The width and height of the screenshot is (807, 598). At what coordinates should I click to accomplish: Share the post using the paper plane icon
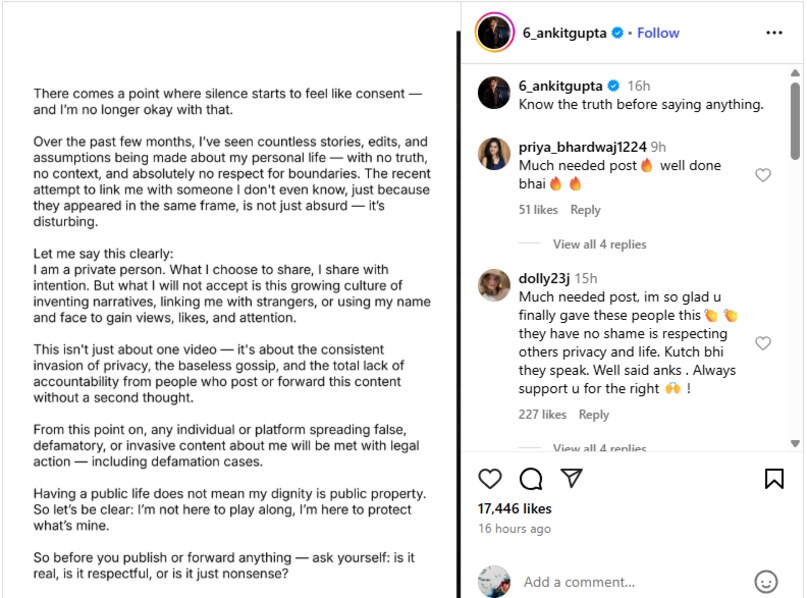pos(571,479)
